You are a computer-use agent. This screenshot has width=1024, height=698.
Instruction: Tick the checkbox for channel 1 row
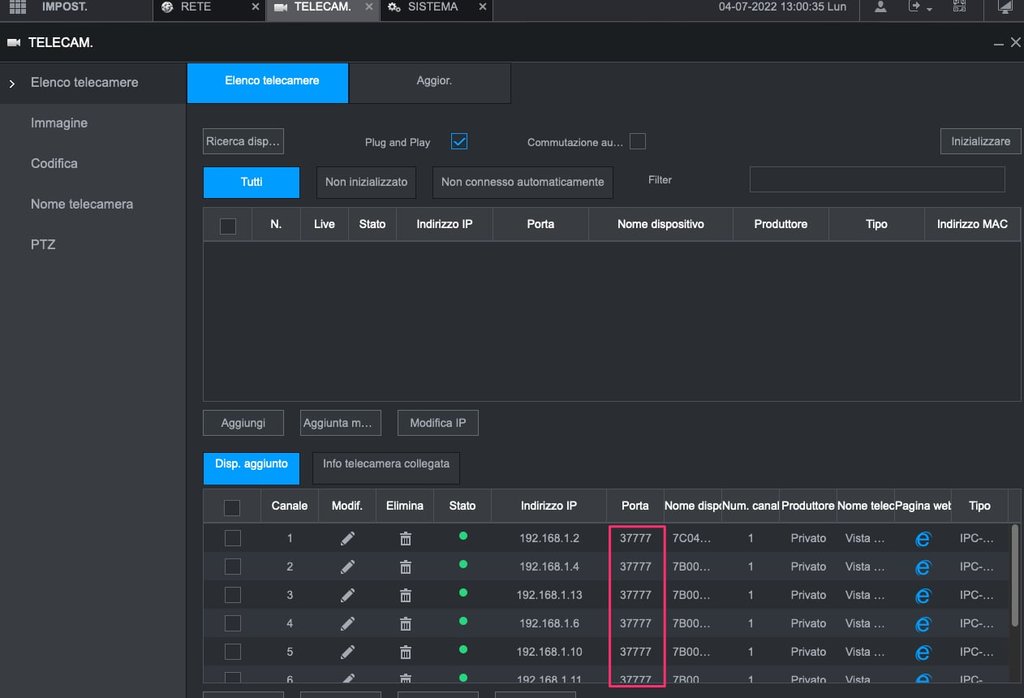[232, 538]
